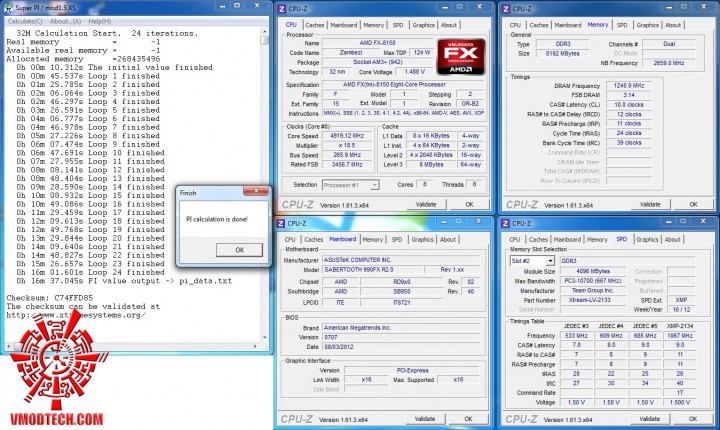Click the PI value output pi_data.txt line
Viewport: 720px width, 430px height.
click(124, 281)
